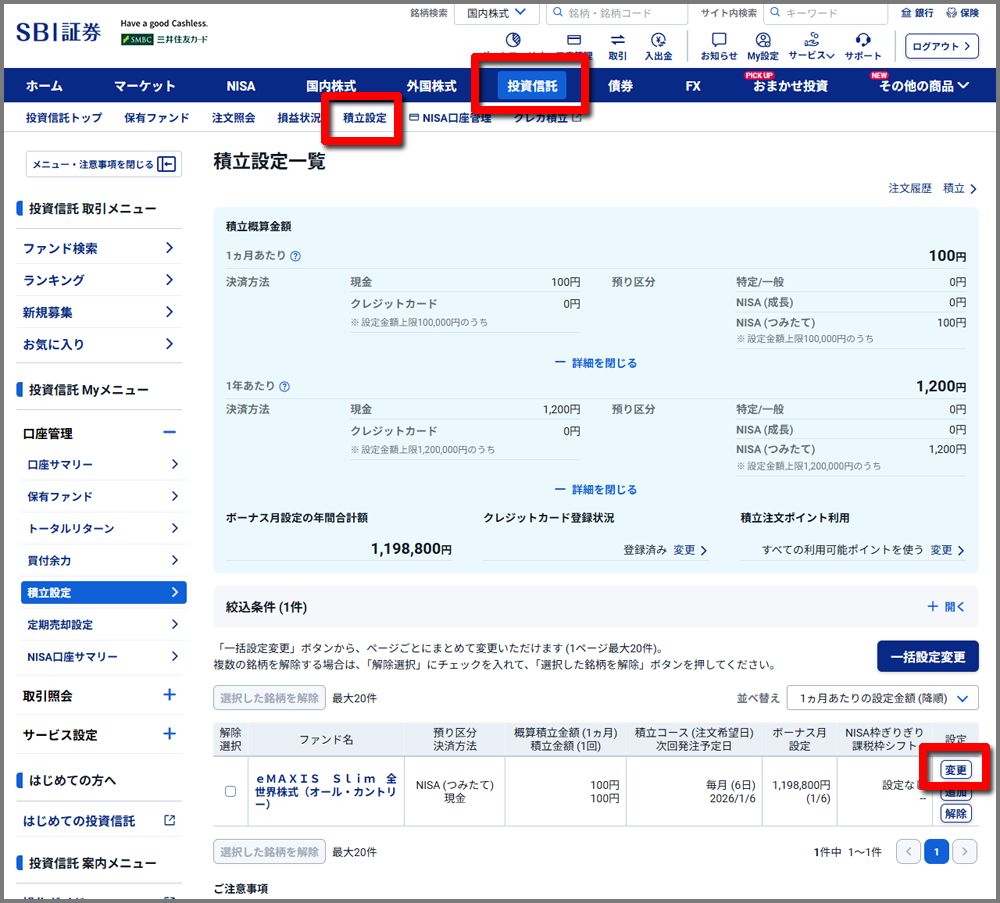Click the サポート headset icon
This screenshot has height=903, width=1000.
coord(863,40)
